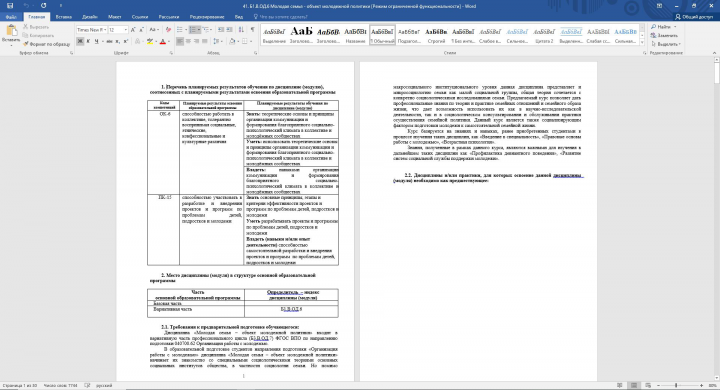Open the Select (Выделить) dropdown

[666, 44]
